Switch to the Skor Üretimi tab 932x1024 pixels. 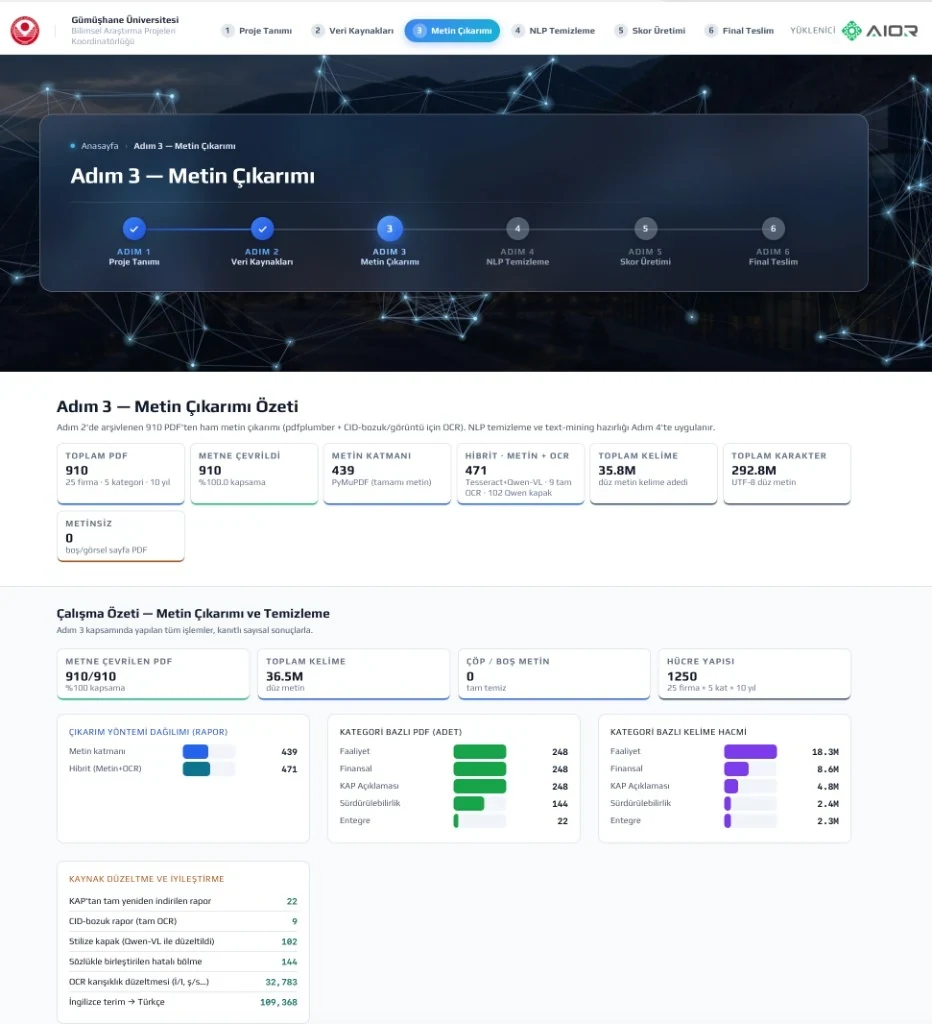click(x=651, y=31)
